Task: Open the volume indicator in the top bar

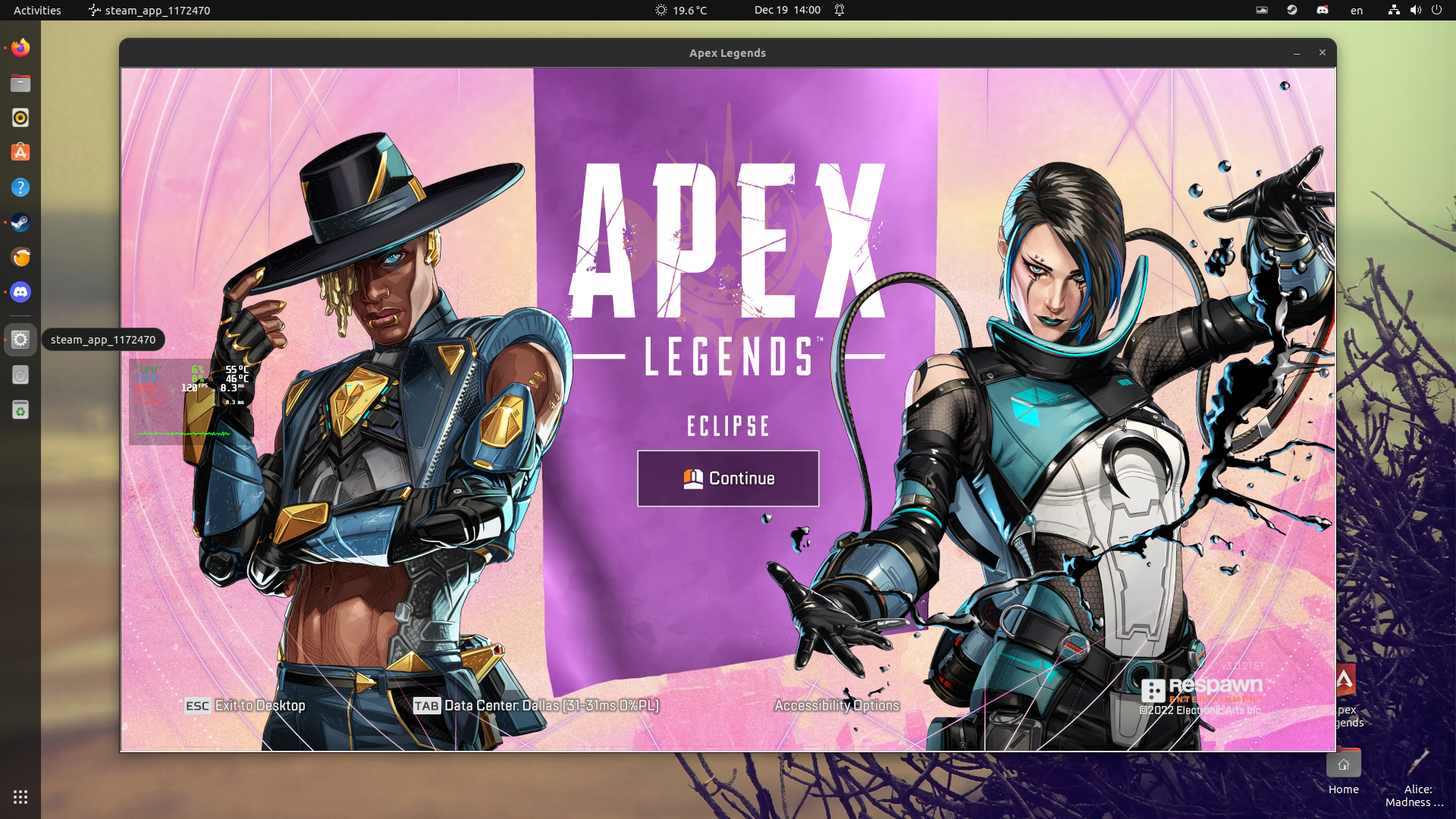Action: pyautogui.click(x=1415, y=10)
